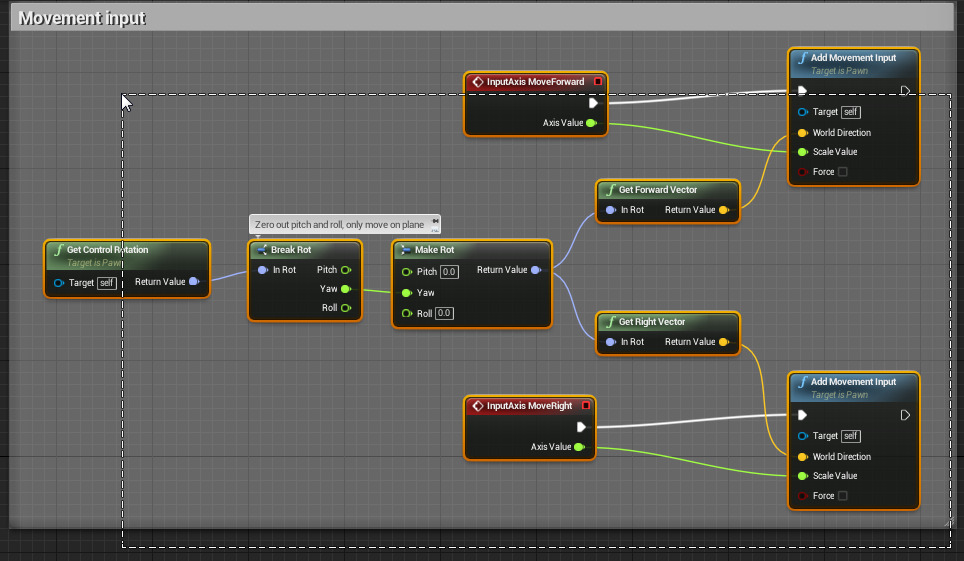Click Return Value pin on Get Control Rotation

[x=194, y=282]
